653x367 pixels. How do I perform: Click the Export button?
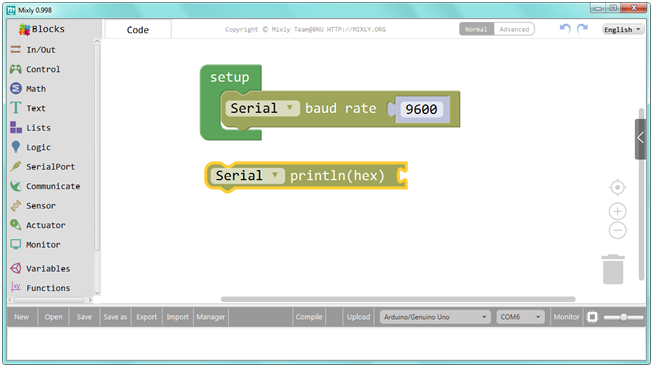coord(147,317)
